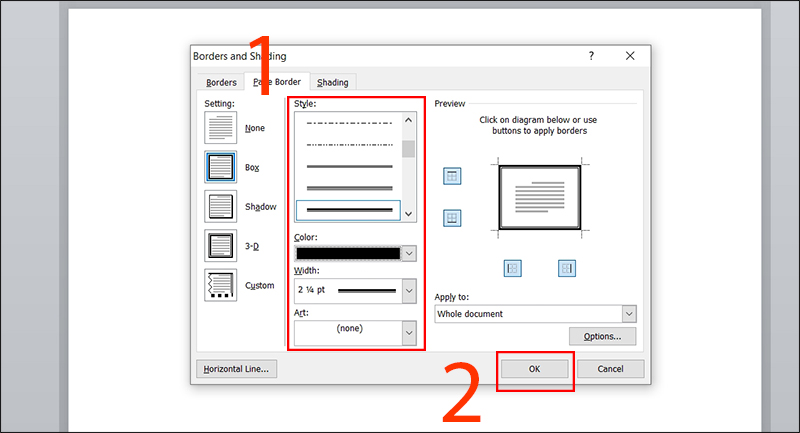Image resolution: width=800 pixels, height=433 pixels.
Task: Open the Color dropdown
Action: [x=409, y=253]
